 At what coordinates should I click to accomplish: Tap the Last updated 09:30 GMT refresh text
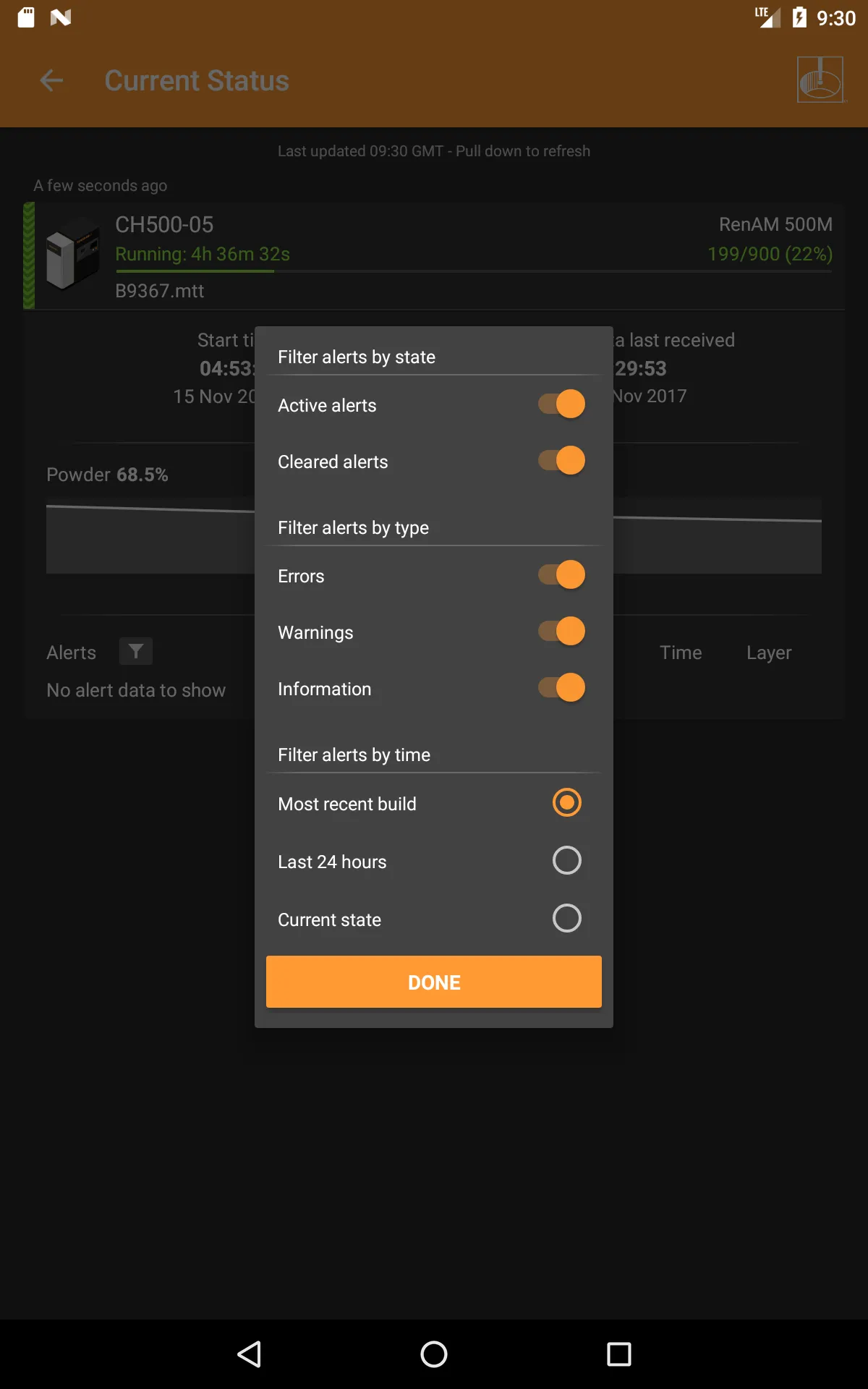pyautogui.click(x=434, y=151)
